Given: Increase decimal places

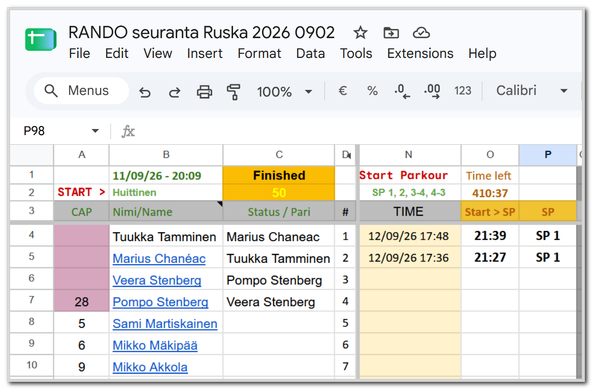Looking at the screenshot, I should 432,91.
